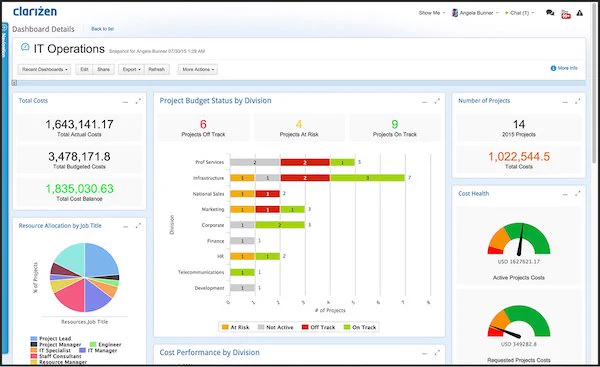Click the IT Specialist legend label
The image size is (600, 367).
(55, 350)
